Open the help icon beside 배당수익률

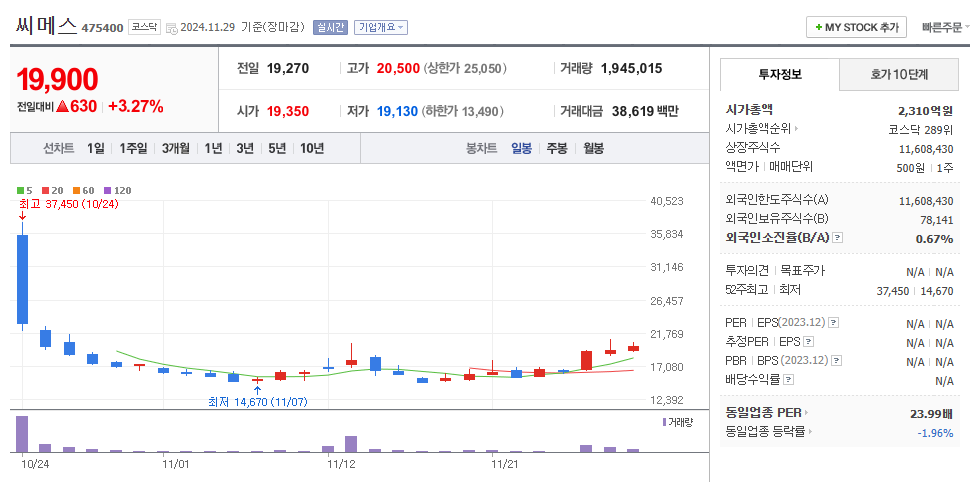click(x=788, y=379)
